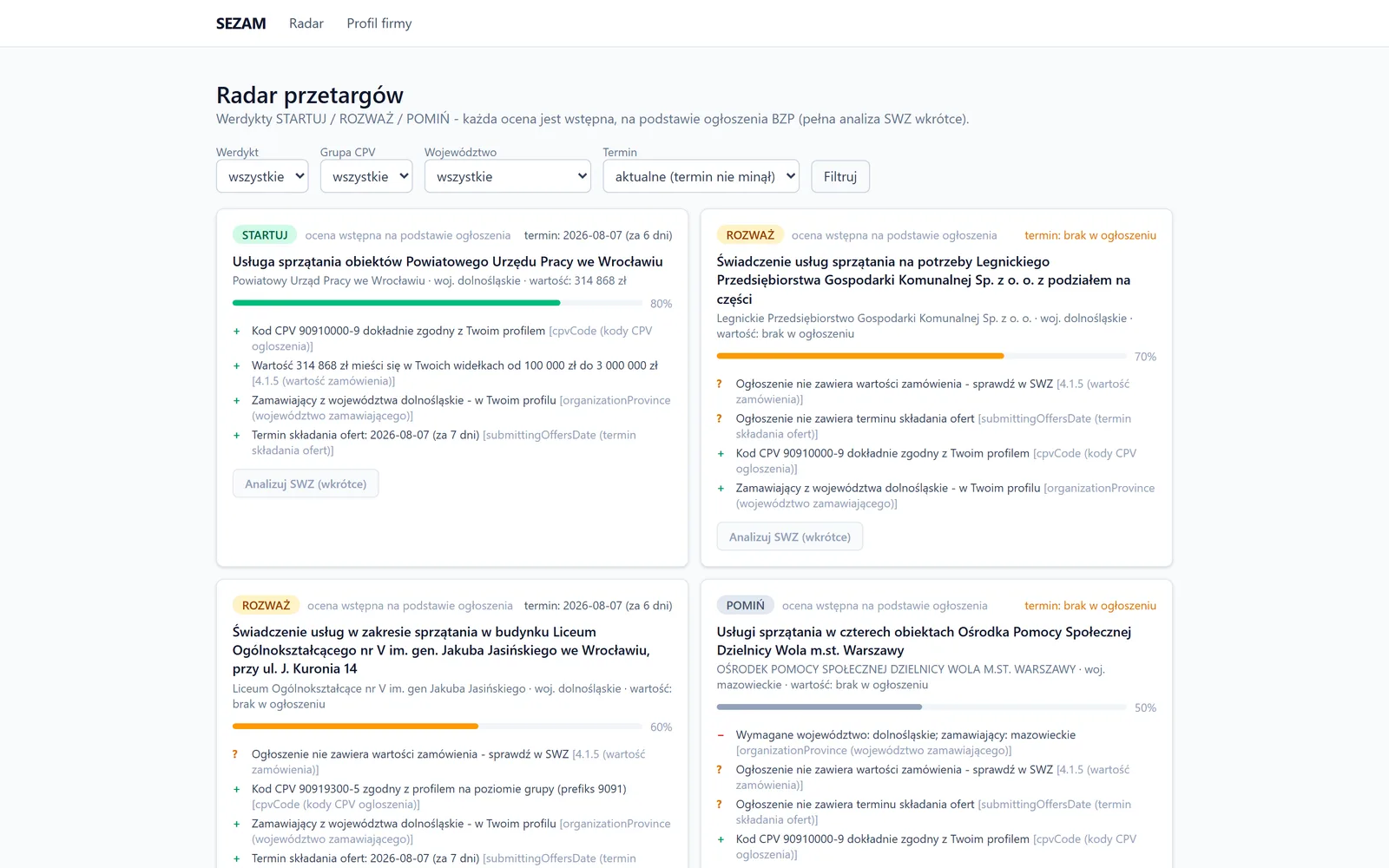Screen dimensions: 1389x868
Task: Open the Profil firmy nav item
Action: 379,23
